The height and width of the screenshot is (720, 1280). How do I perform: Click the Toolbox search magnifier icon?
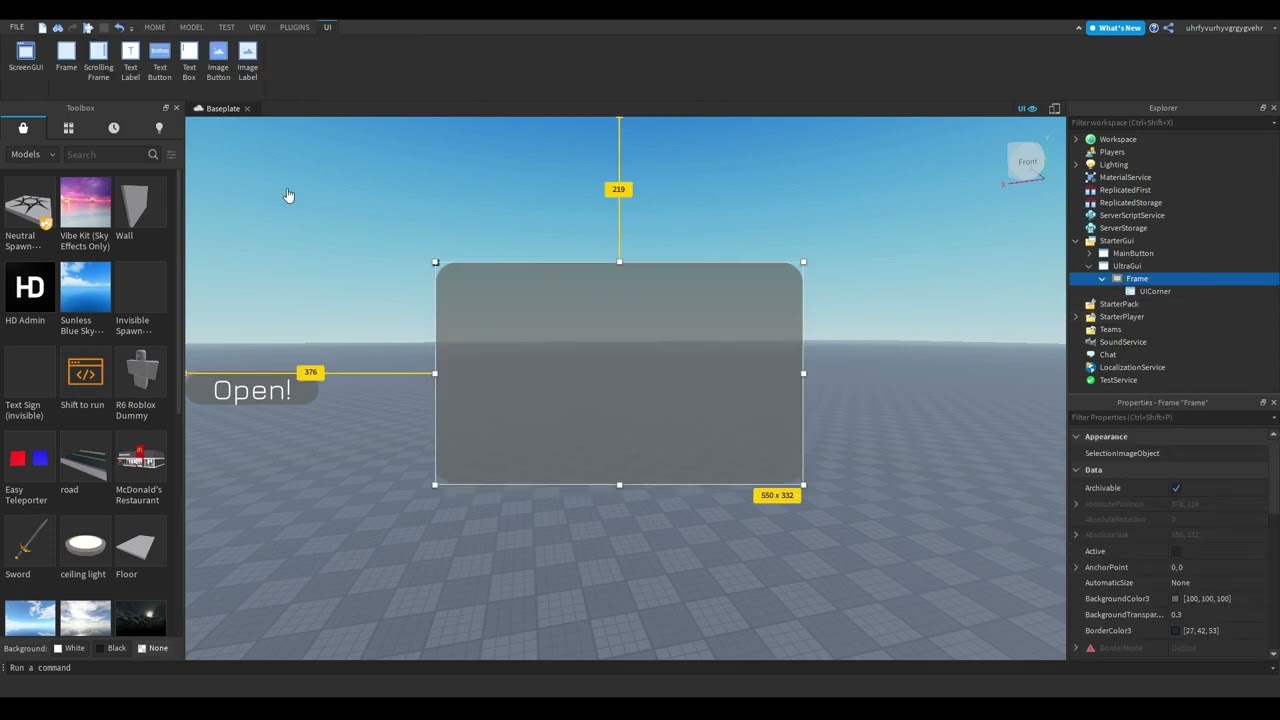click(153, 155)
